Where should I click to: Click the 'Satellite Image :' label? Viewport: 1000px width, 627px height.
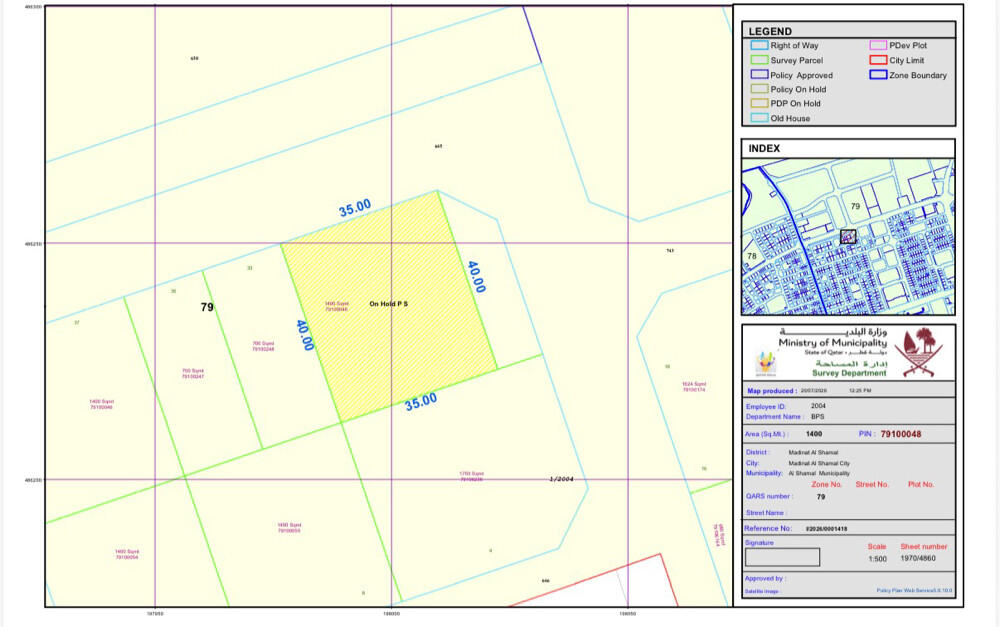click(x=762, y=591)
